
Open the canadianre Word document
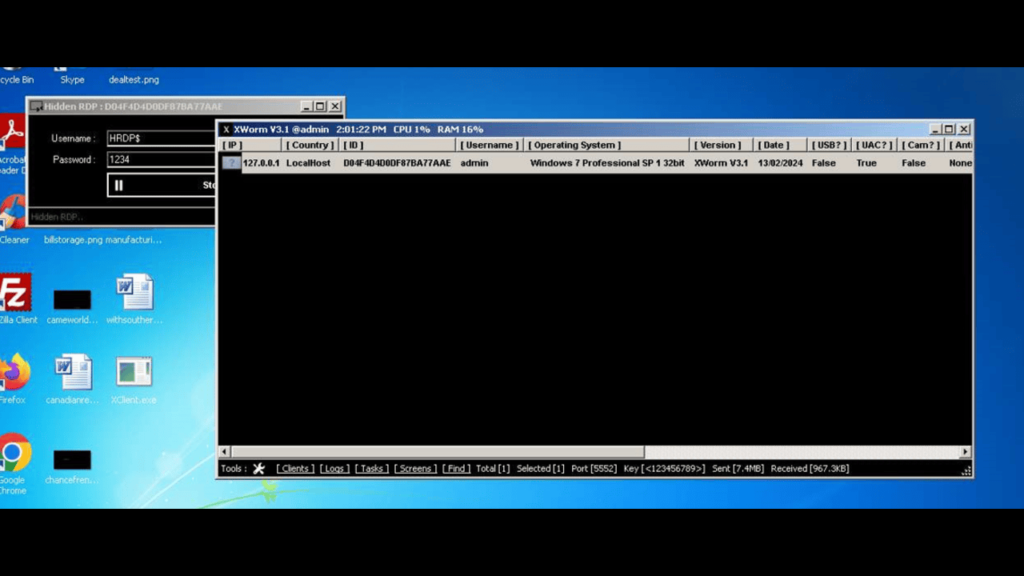72,379
